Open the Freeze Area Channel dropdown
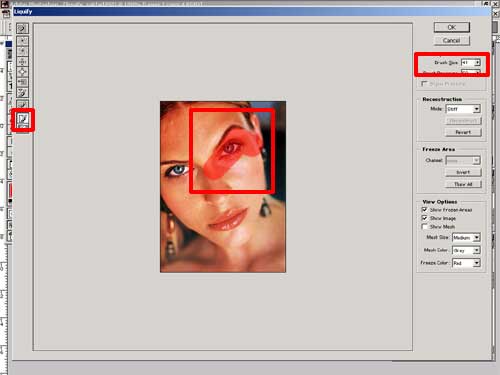Viewport: 500px width, 375px height. pos(463,161)
